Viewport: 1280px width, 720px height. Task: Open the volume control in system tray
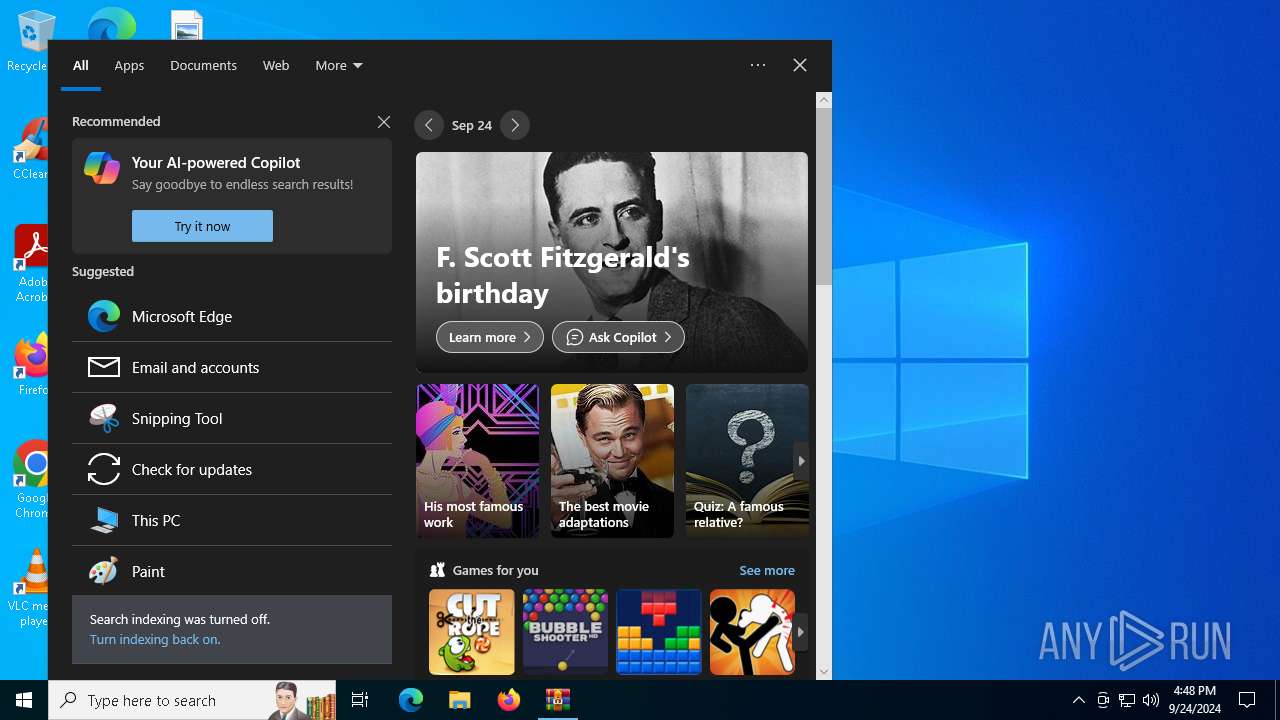[1151, 700]
